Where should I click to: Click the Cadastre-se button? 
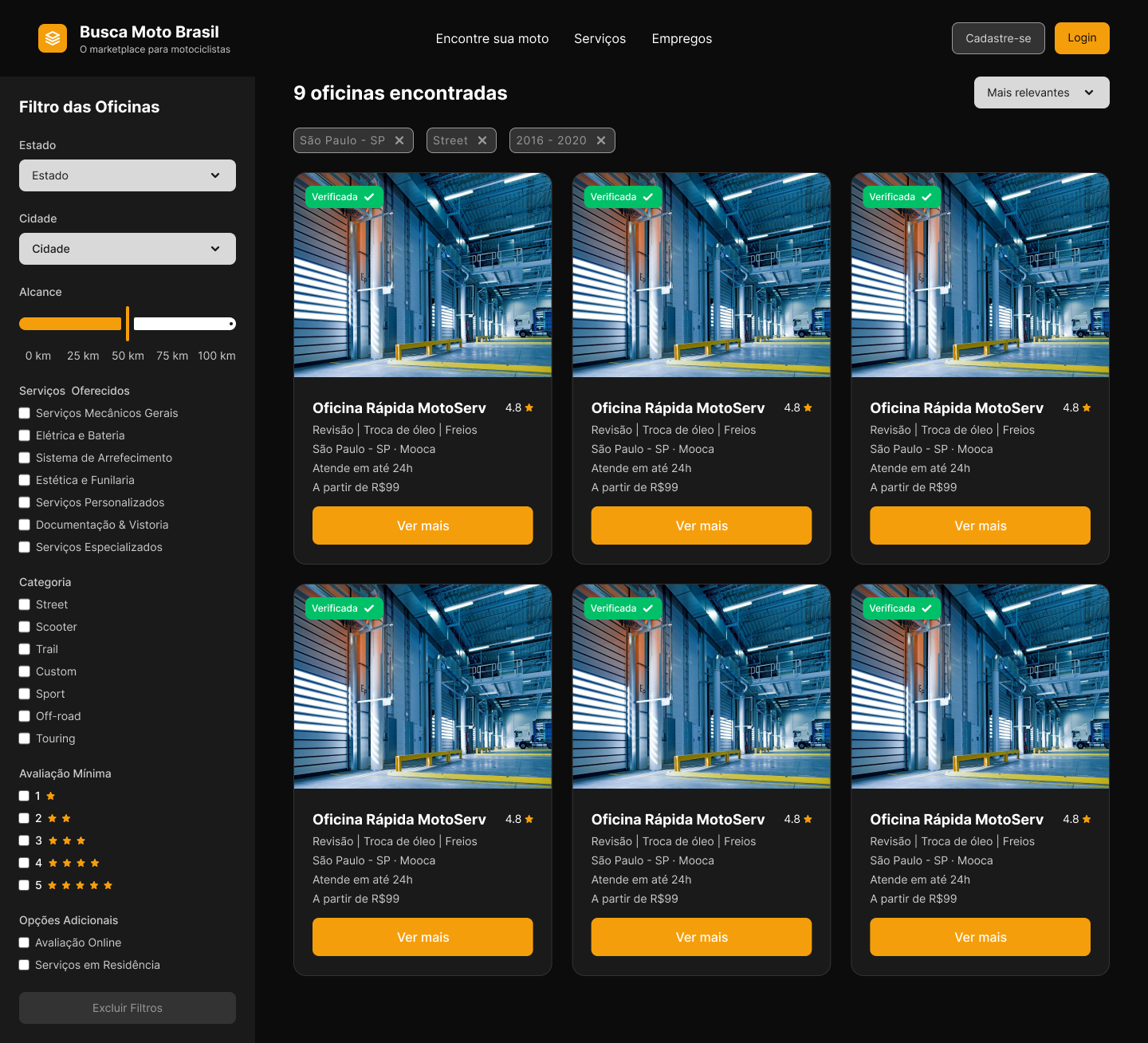[998, 38]
